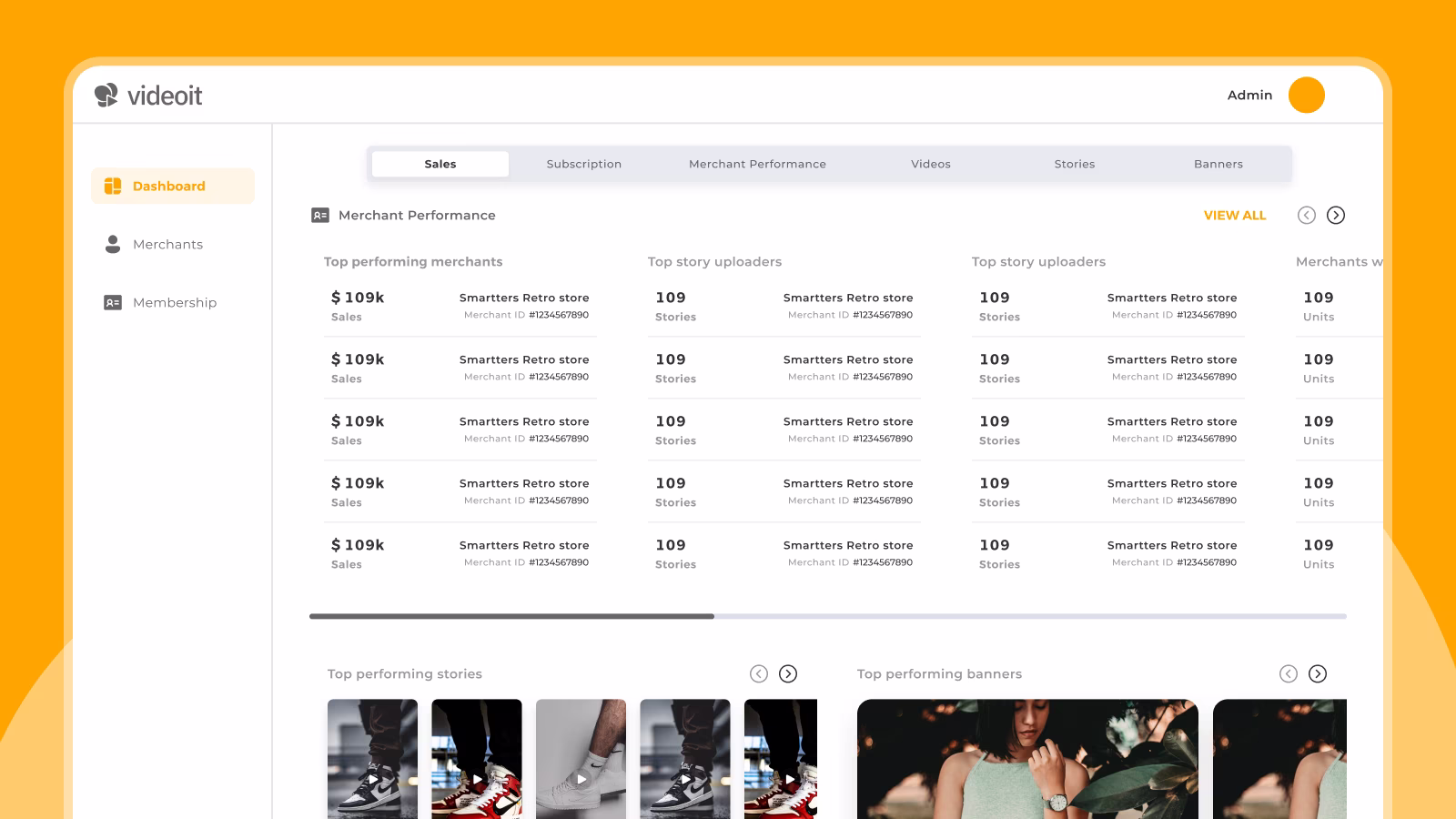Select the Sales tab

pyautogui.click(x=440, y=164)
